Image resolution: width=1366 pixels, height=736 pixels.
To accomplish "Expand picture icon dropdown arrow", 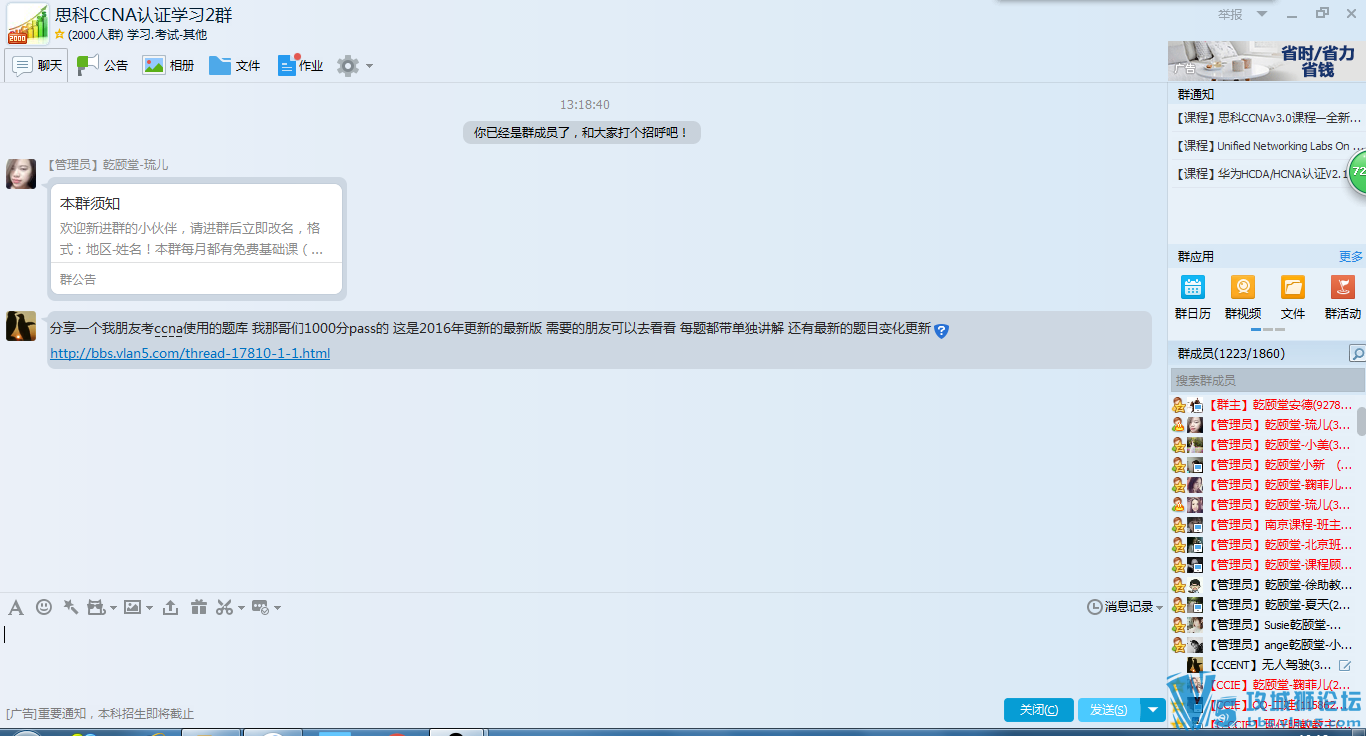I will point(149,608).
